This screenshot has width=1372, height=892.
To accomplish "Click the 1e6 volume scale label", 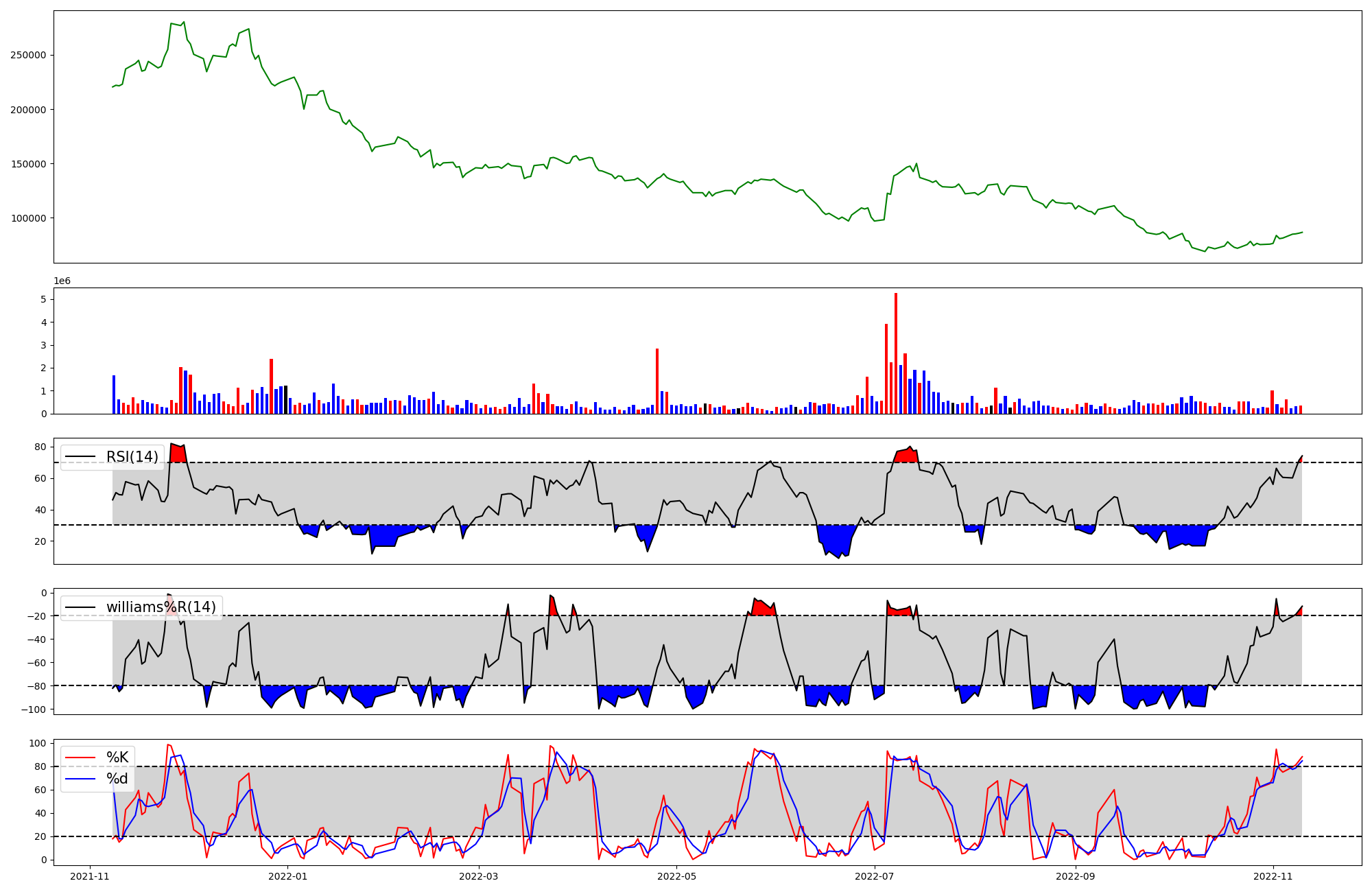I will (x=62, y=281).
